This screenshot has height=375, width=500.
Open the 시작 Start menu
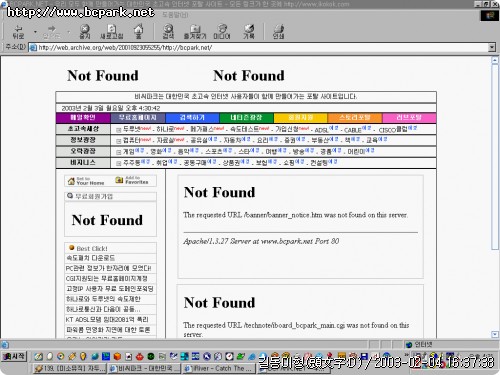(x=14, y=356)
